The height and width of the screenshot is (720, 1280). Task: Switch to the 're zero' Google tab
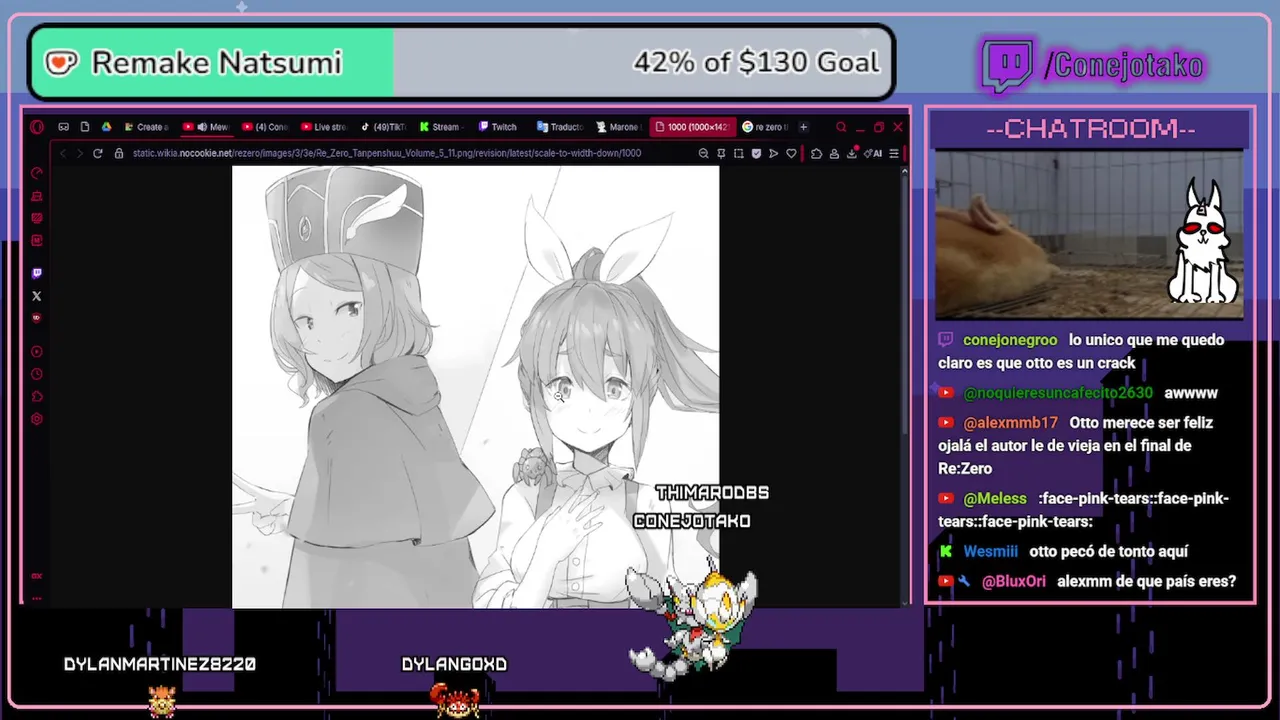pyautogui.click(x=766, y=127)
